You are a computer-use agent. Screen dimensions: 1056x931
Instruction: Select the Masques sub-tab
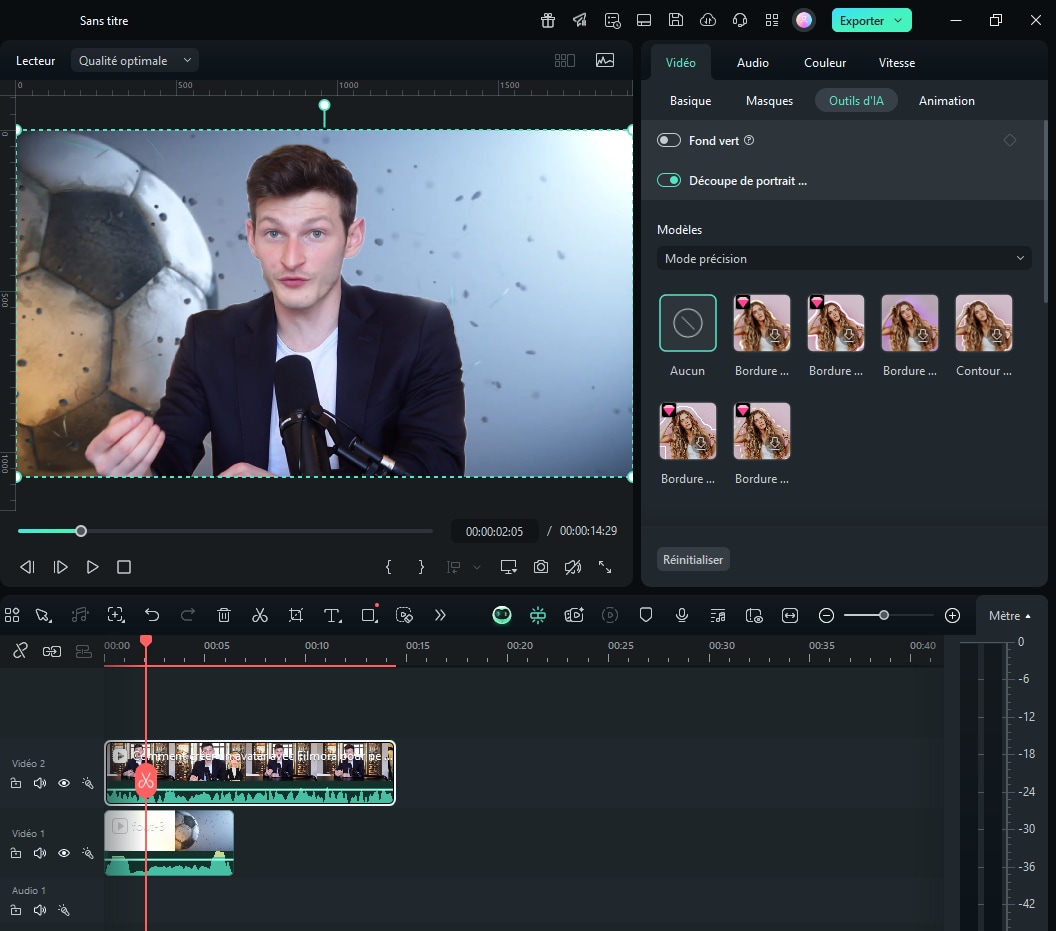769,100
